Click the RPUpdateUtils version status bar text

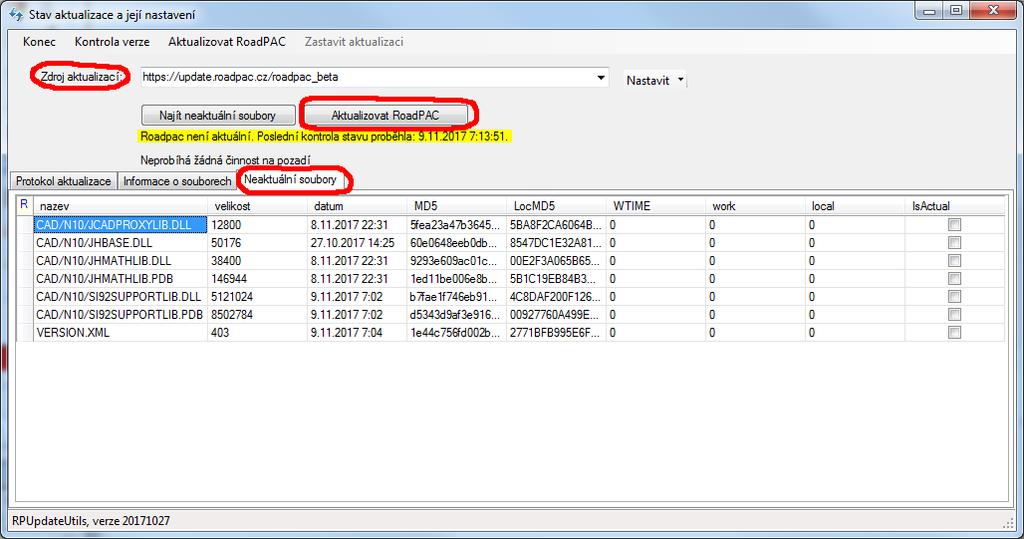point(91,521)
